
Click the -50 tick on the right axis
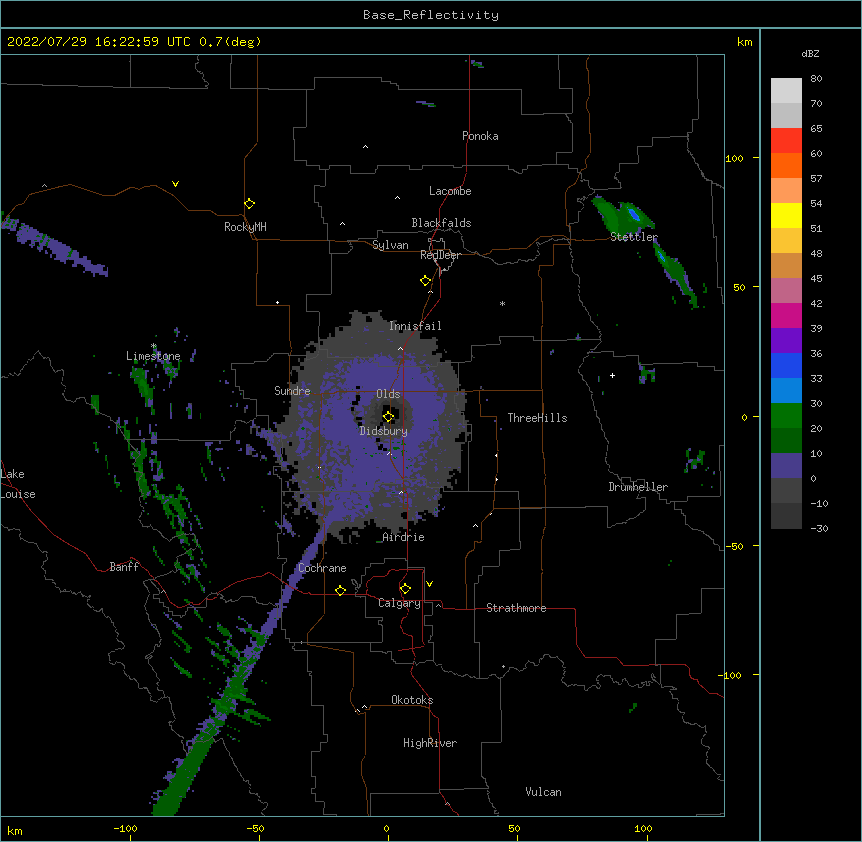tap(734, 546)
